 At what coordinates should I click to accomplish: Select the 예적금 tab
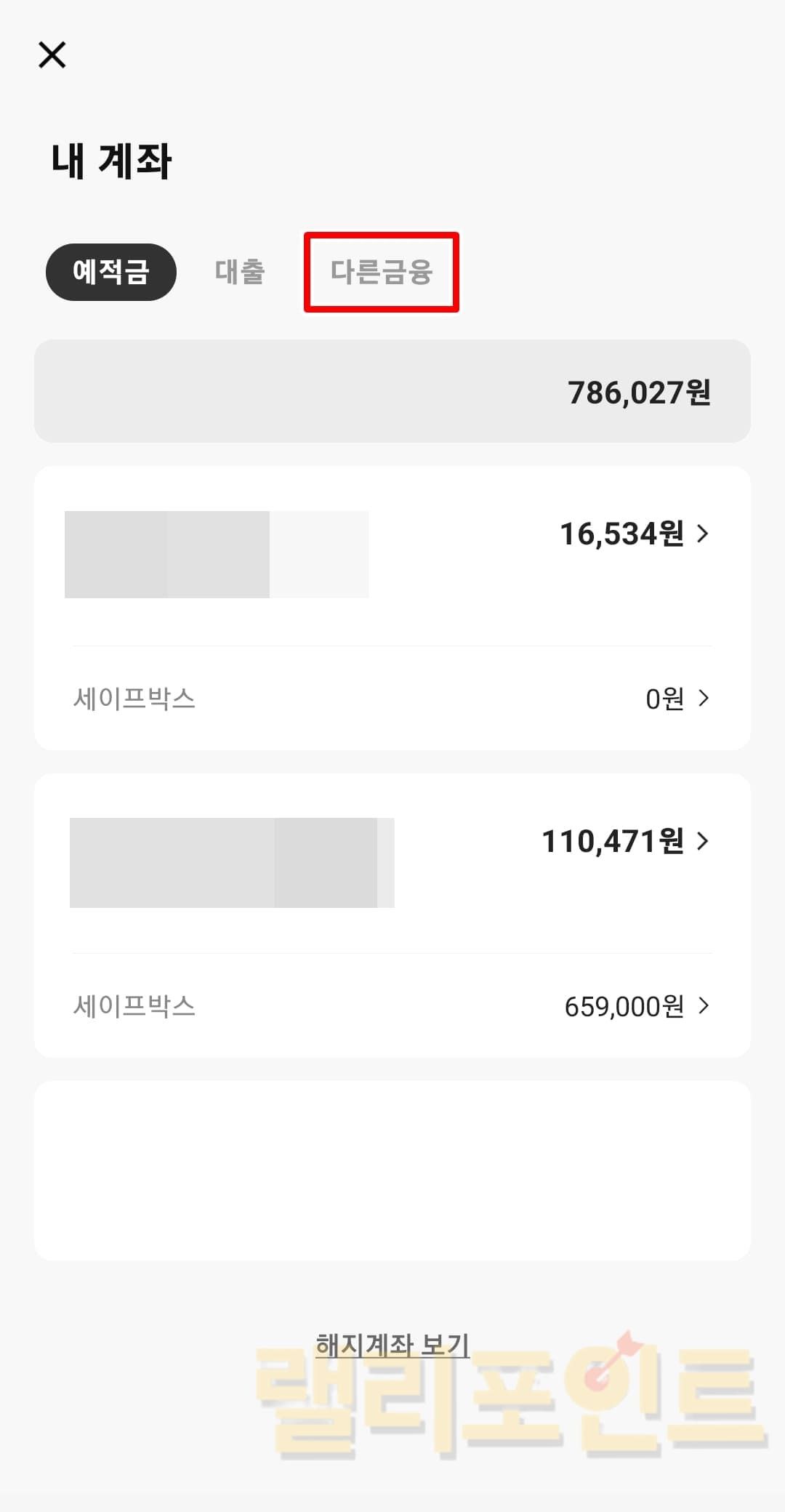tap(111, 272)
